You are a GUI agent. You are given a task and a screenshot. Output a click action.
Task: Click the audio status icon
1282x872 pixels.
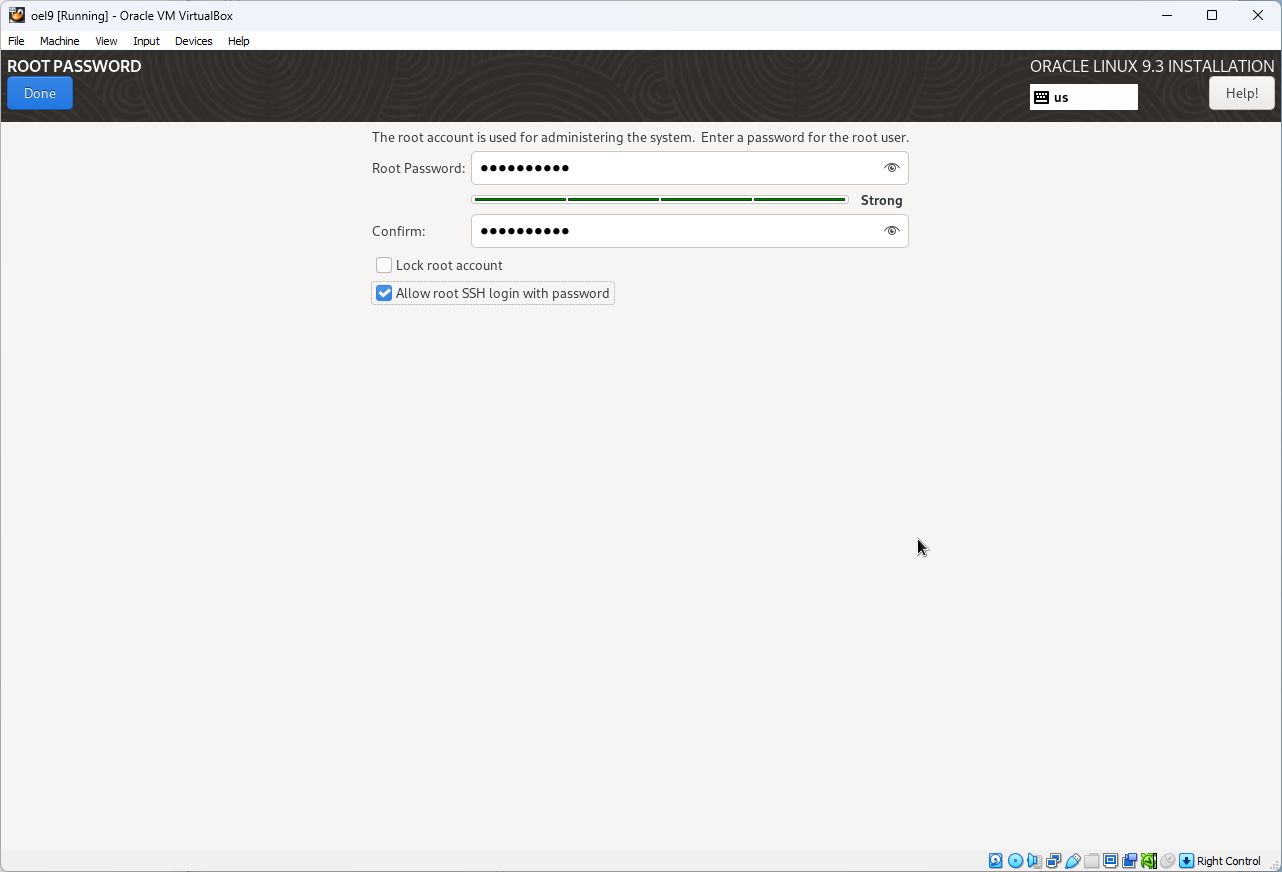1034,861
